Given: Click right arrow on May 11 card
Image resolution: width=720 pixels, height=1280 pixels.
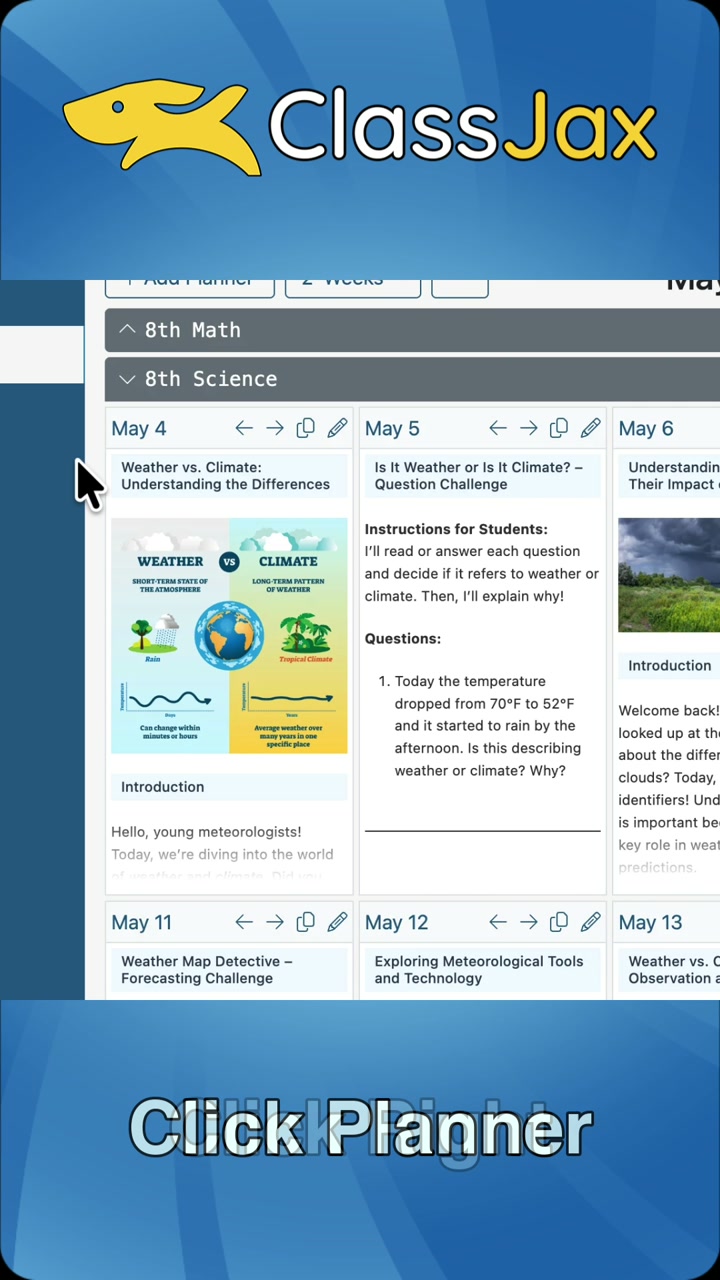Looking at the screenshot, I should coord(275,922).
